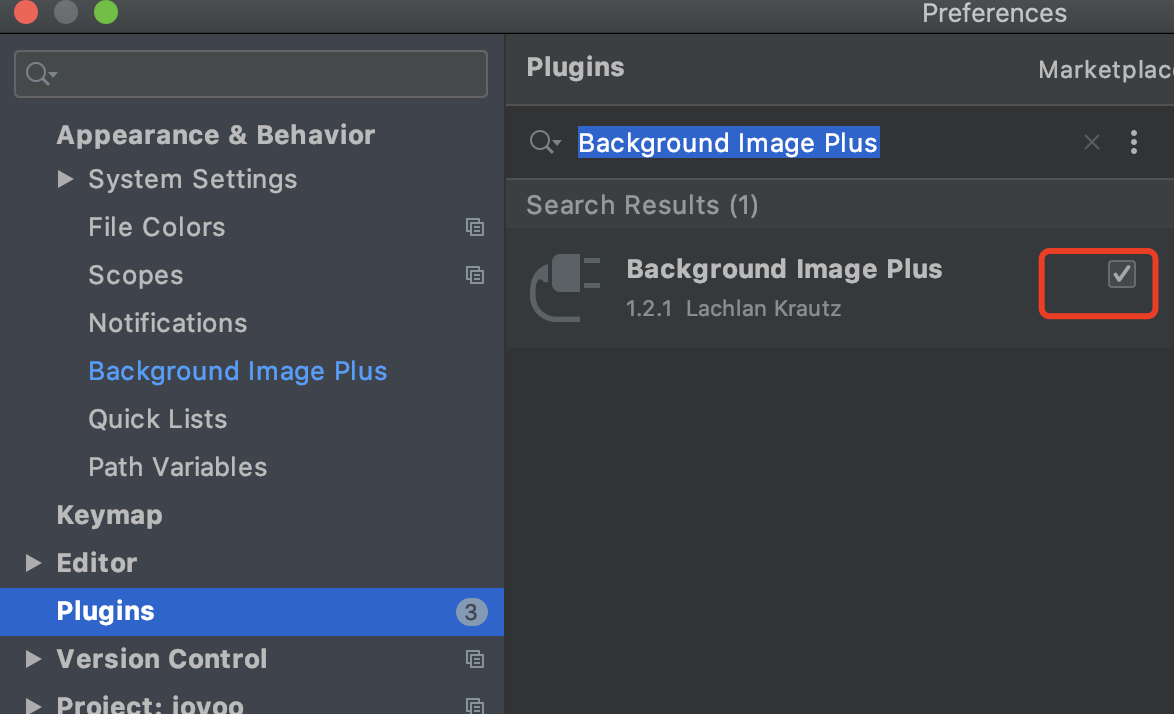1174x714 pixels.
Task: Open Project: joyoo settings category
Action: tap(150, 705)
